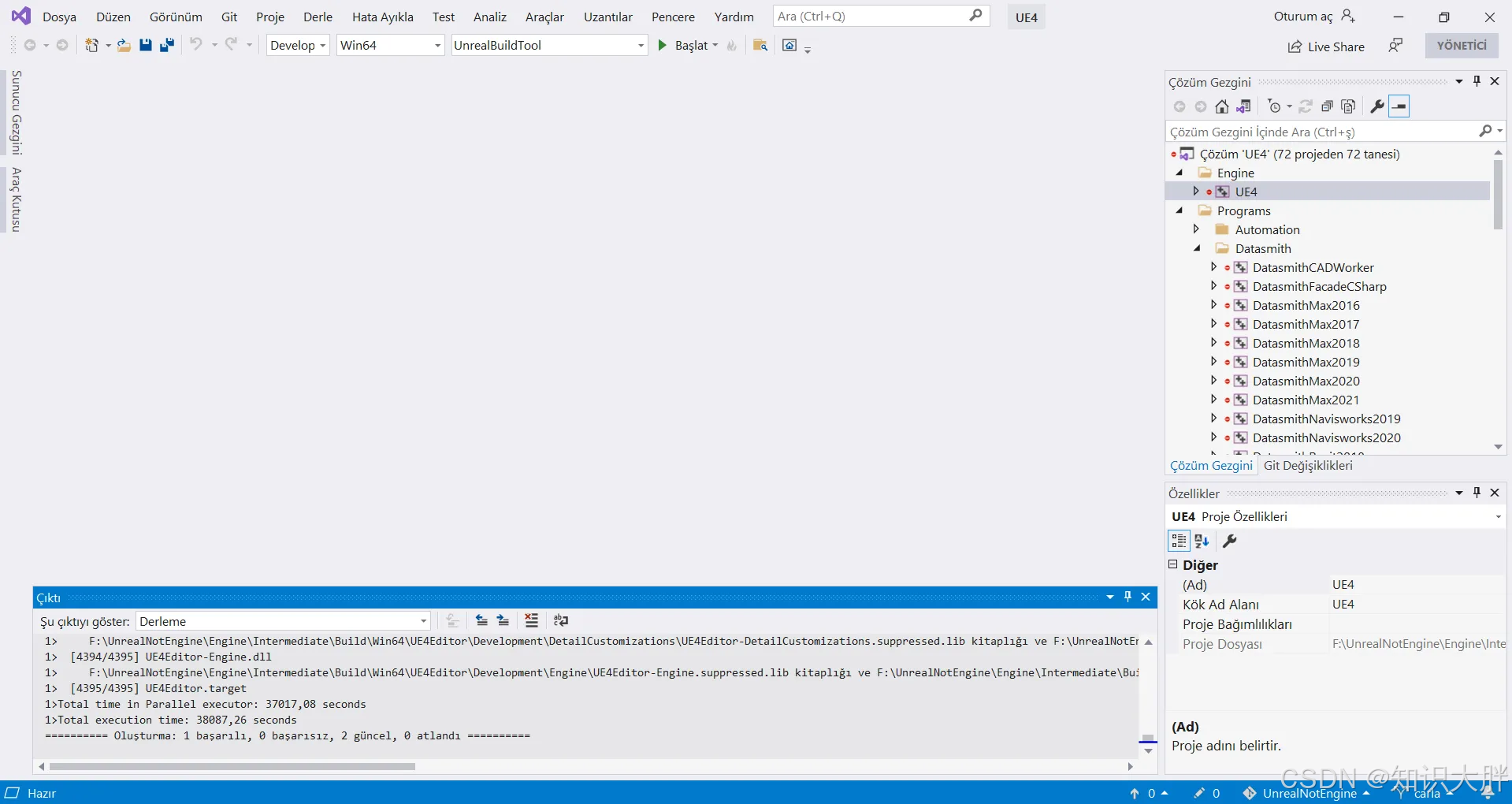
Task: Select the DatasmithMax2020 project
Action: [x=1306, y=381]
